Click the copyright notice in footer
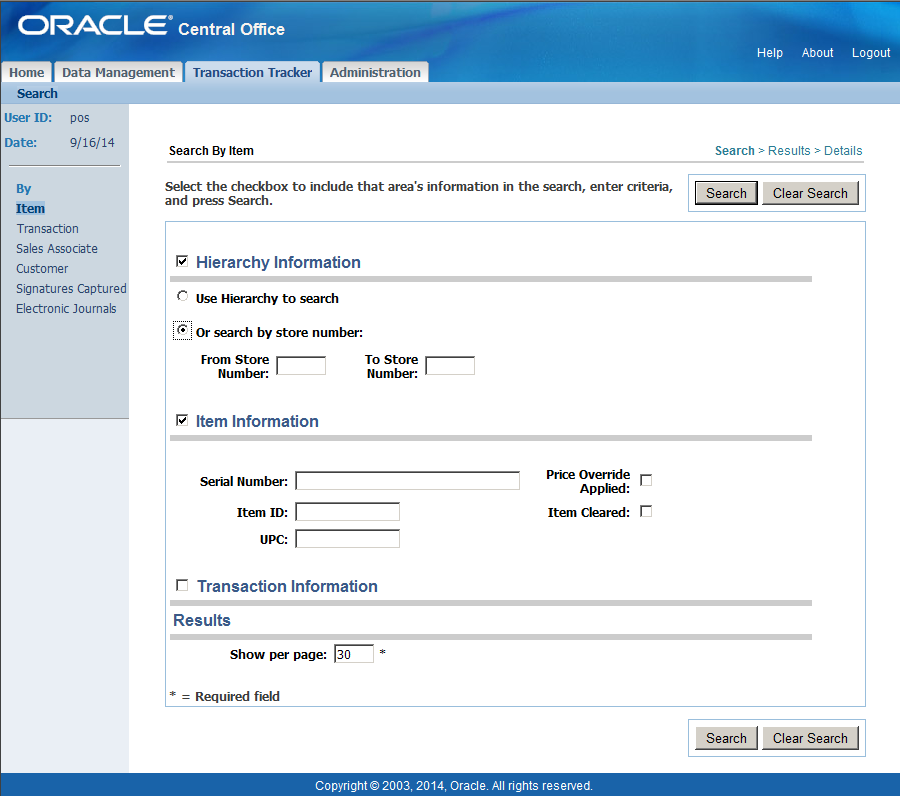900x796 pixels. (453, 786)
